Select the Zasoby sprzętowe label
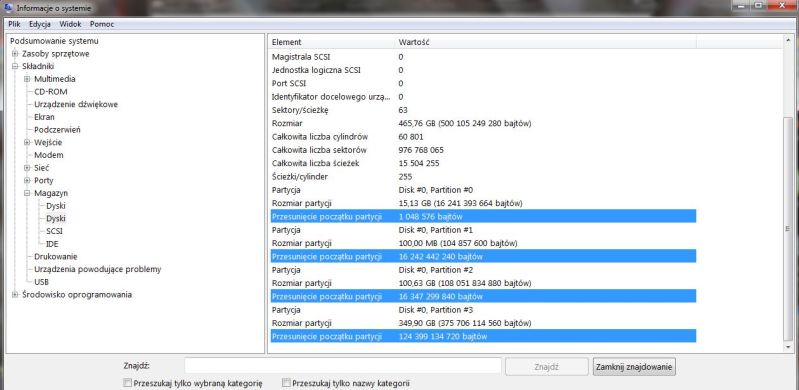Viewport: 799px width, 390px height. coord(56,54)
